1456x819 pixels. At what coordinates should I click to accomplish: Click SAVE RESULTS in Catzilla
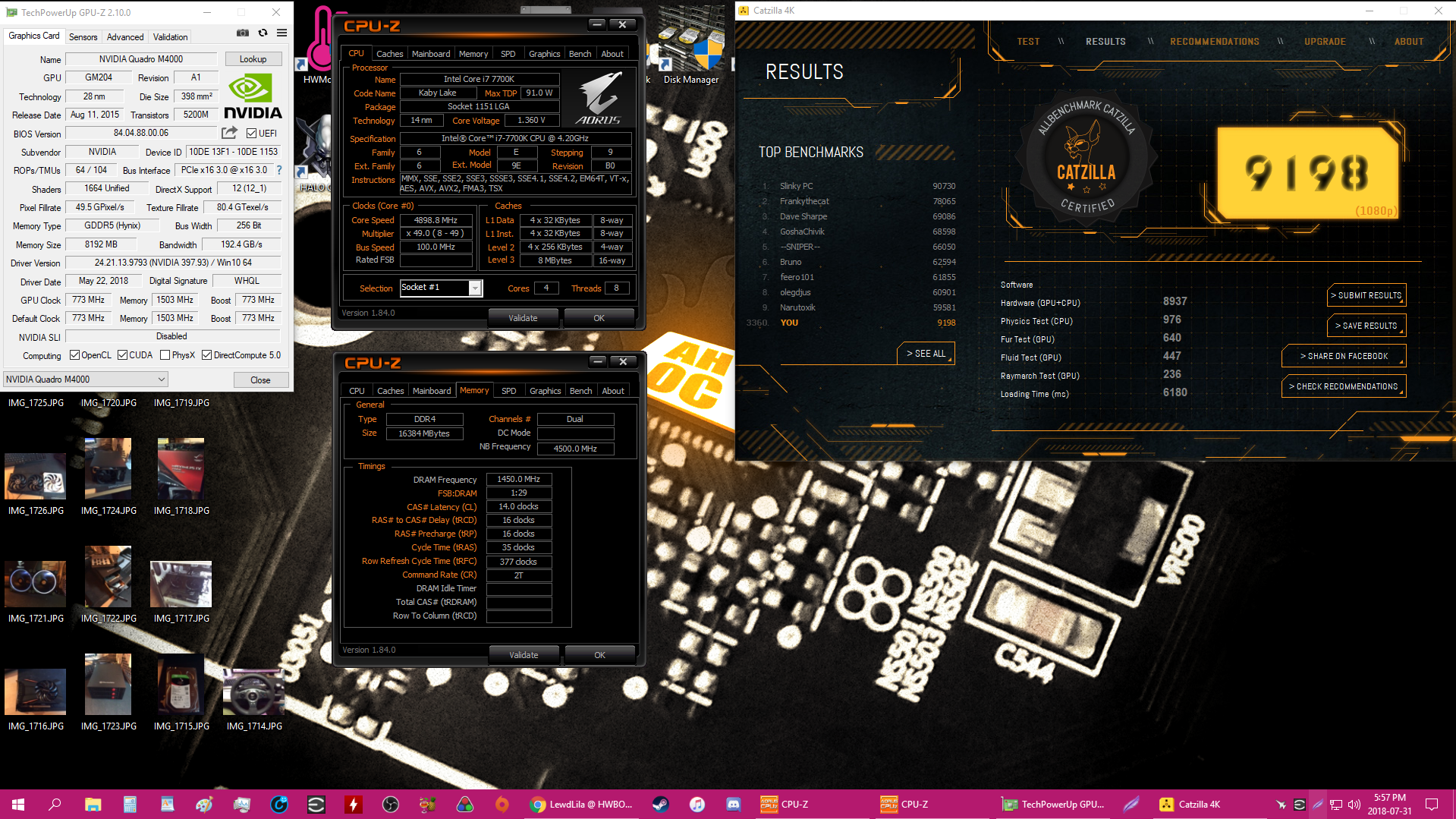point(1366,326)
